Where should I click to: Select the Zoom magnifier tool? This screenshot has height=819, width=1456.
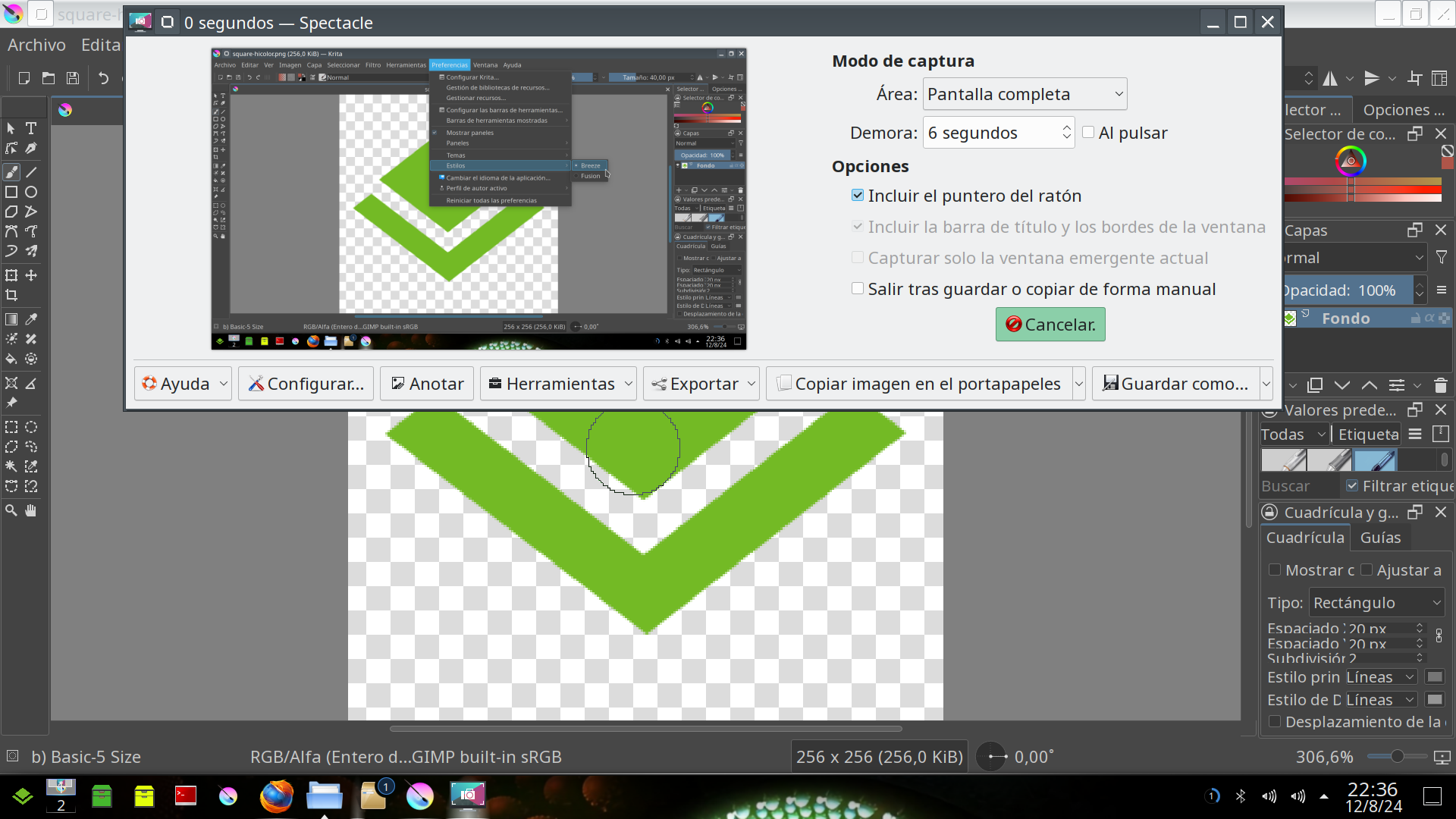click(x=11, y=510)
